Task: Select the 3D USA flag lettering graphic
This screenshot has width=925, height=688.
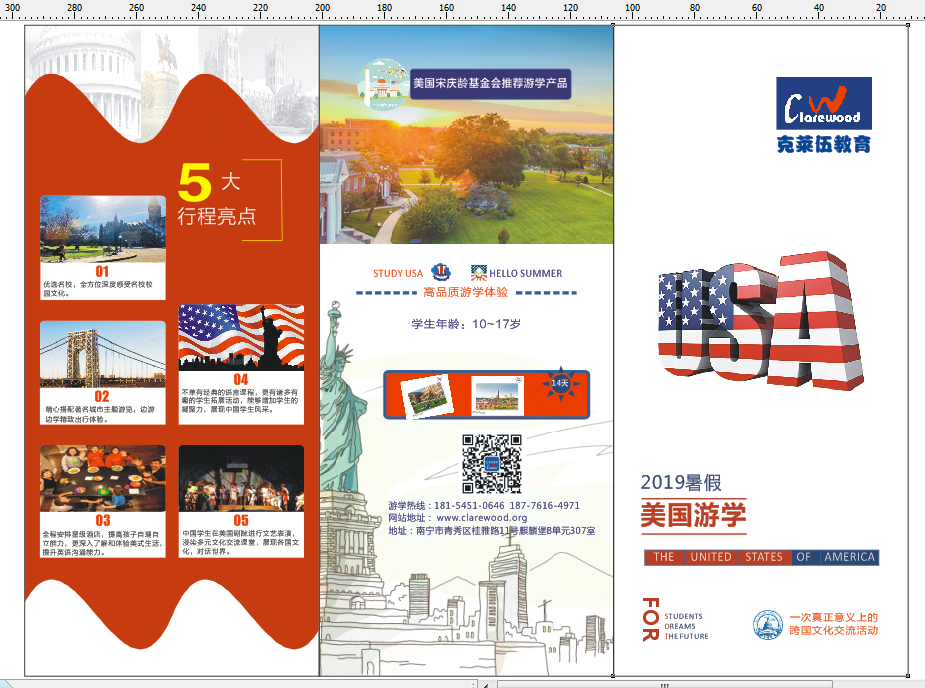Action: (761, 322)
